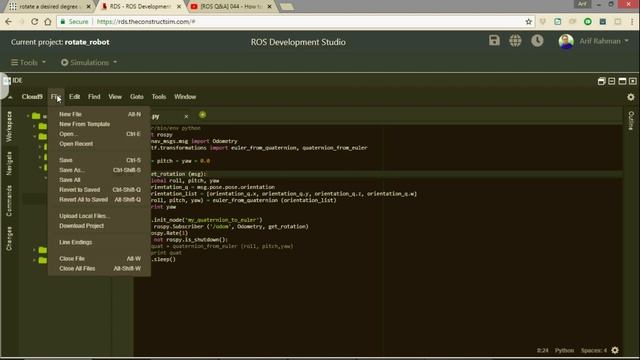Bookmark the page with star icon
640x360 pixels.
point(529,22)
